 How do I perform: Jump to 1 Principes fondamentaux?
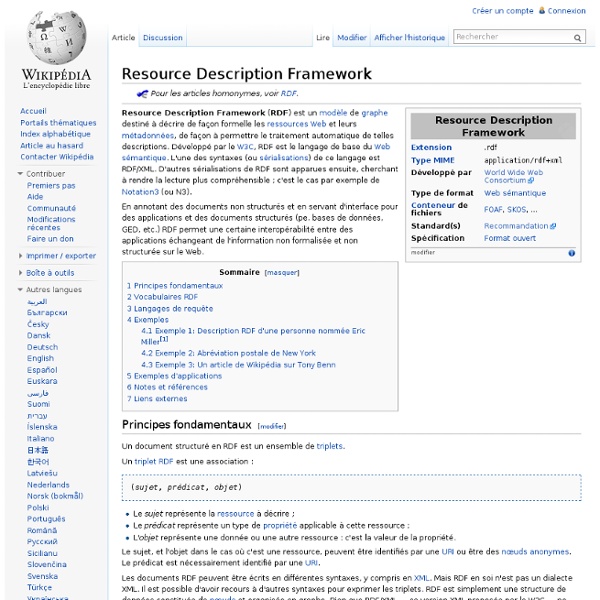point(175,285)
